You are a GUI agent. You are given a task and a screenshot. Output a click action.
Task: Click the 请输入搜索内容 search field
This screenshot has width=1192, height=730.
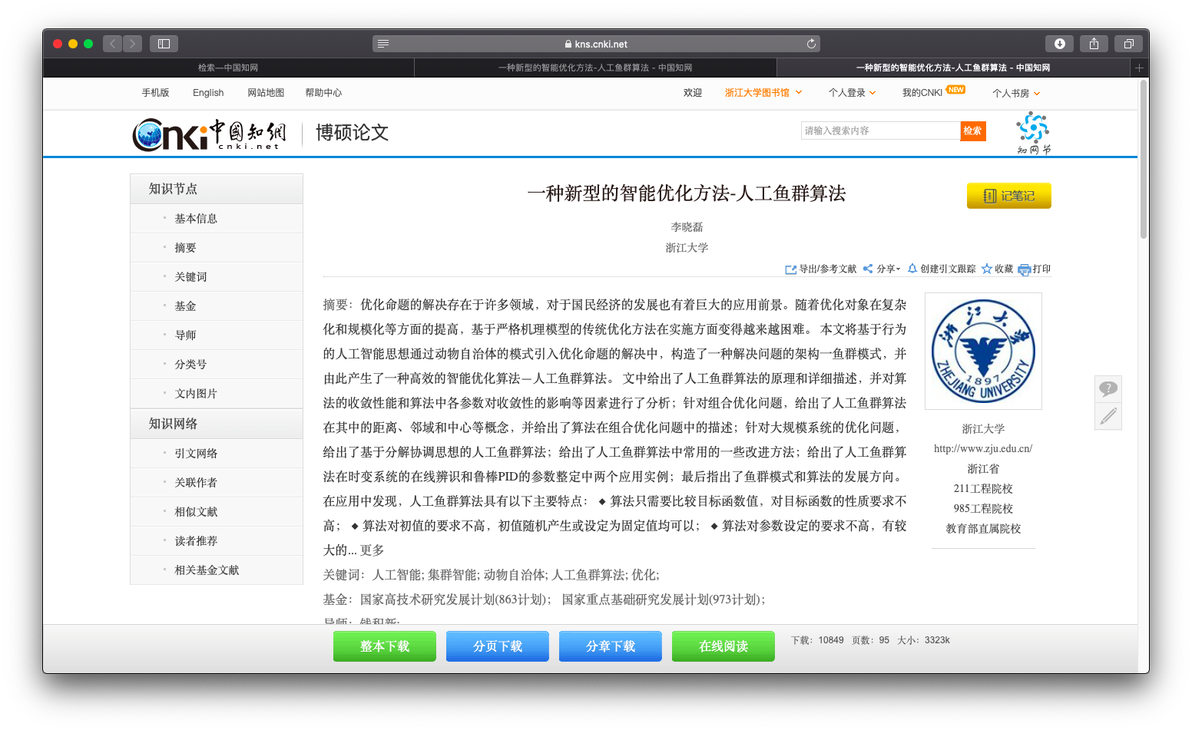coord(880,131)
